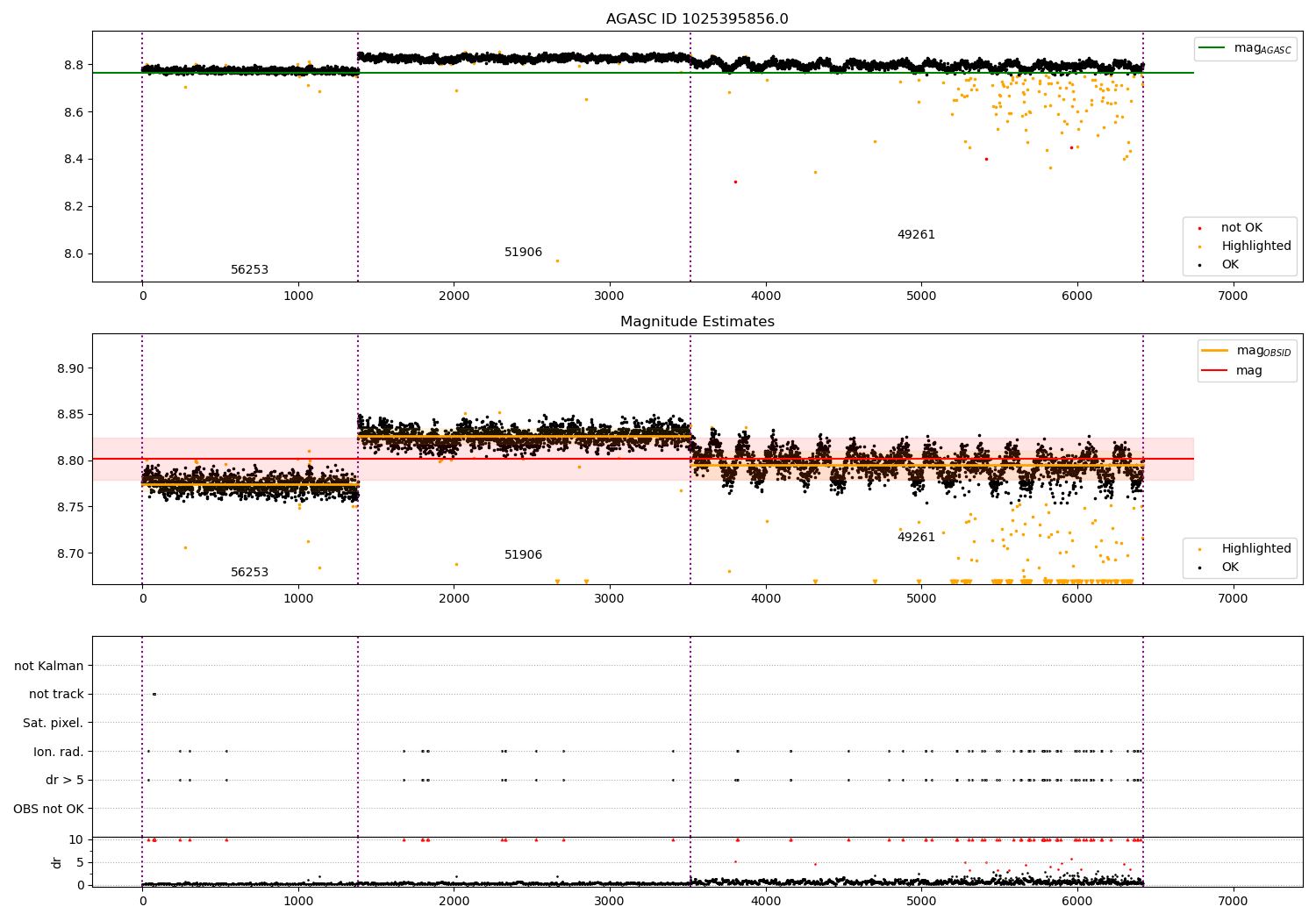Click the 8.6 y-tick on top plot
Viewport: 1316px width, 921px height.
74,112
